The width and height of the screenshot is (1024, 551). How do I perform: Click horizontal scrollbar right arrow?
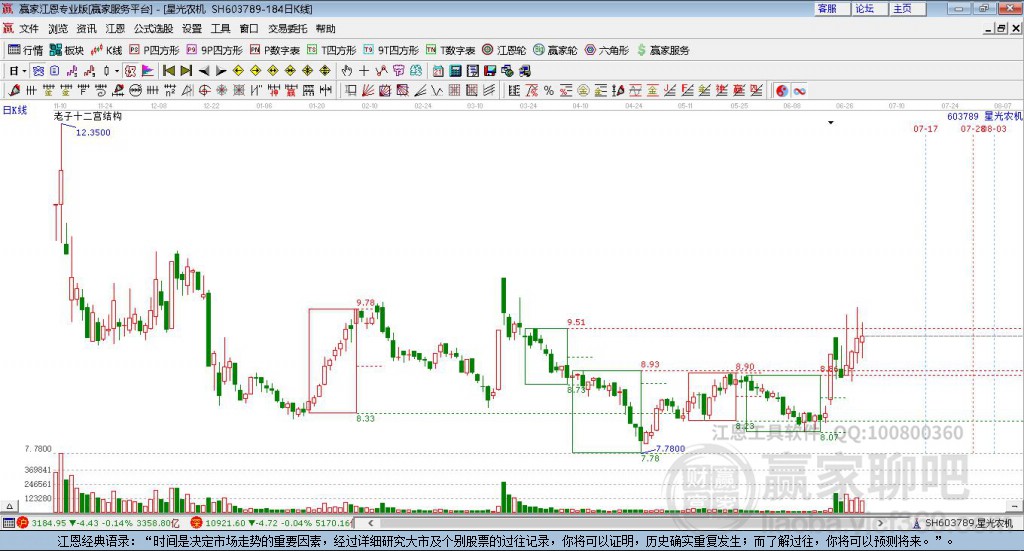click(x=880, y=523)
